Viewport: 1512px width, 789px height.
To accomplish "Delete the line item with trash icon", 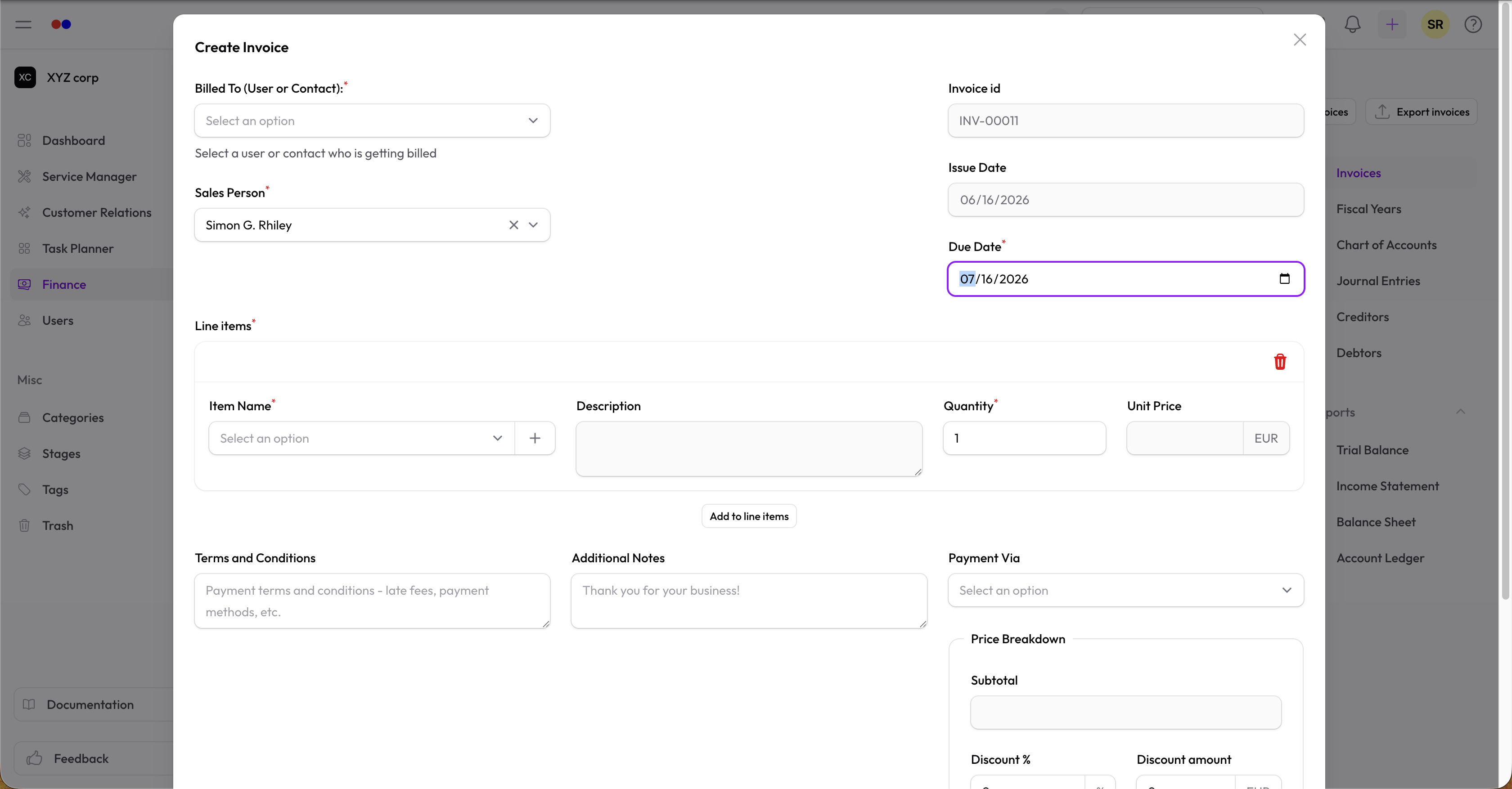I will click(1280, 361).
